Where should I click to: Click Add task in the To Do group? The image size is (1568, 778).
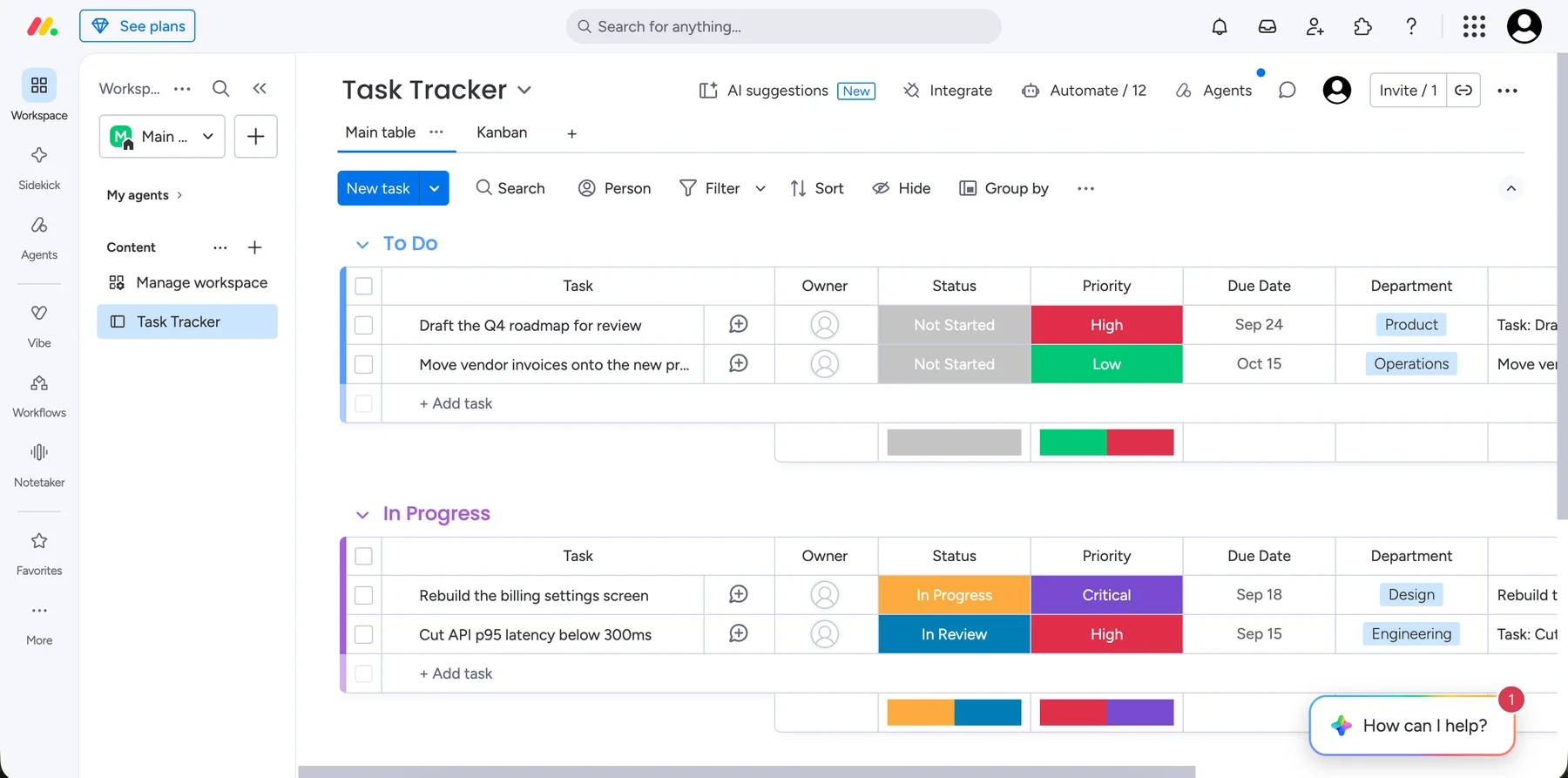tap(456, 403)
